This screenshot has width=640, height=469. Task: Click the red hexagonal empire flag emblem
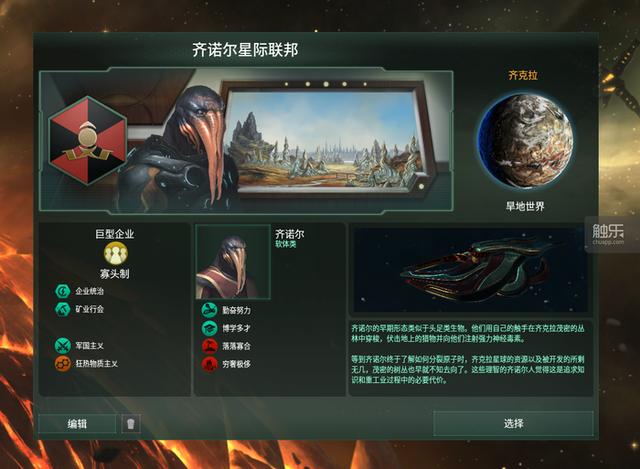(87, 140)
